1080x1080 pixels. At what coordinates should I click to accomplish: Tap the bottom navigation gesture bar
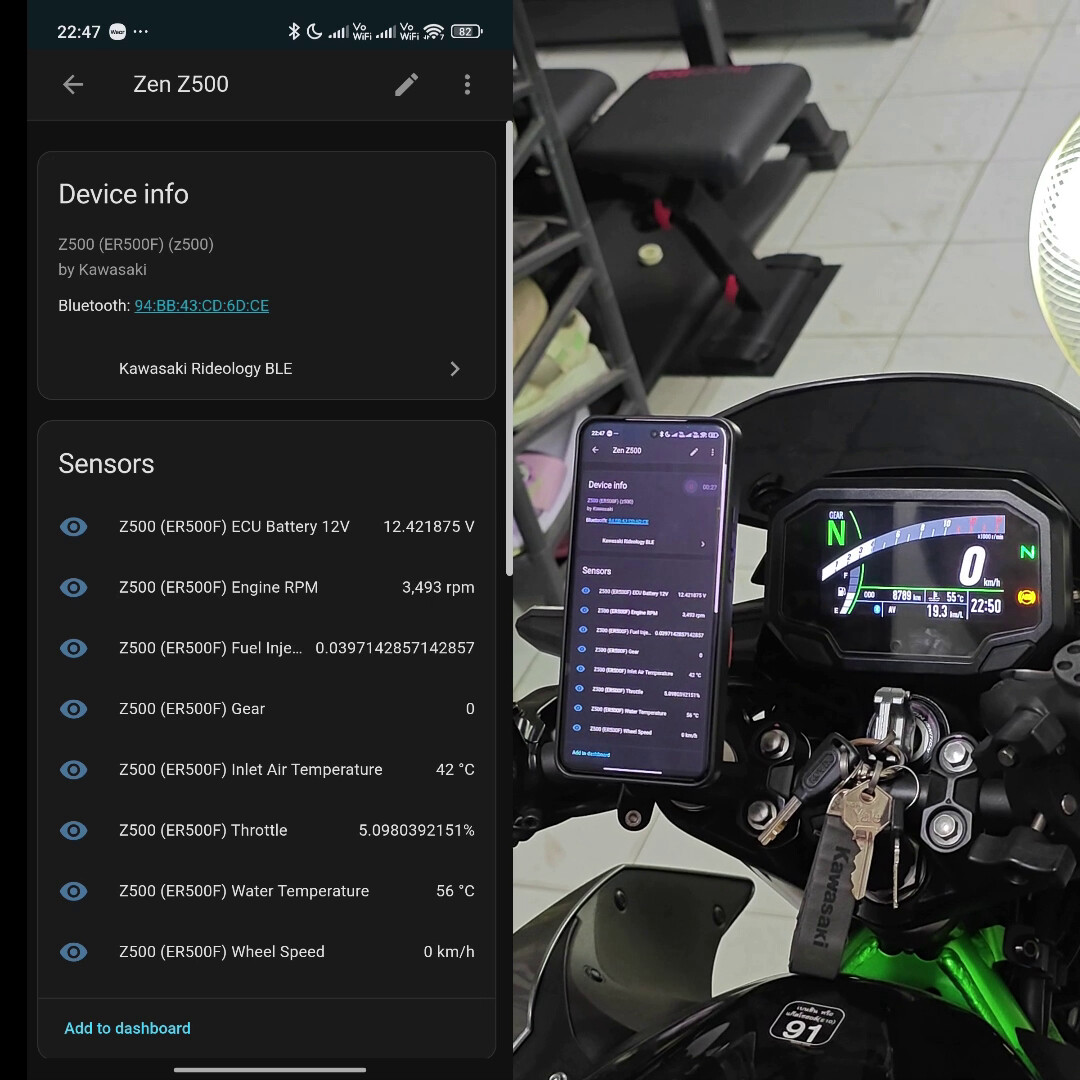pos(269,1070)
